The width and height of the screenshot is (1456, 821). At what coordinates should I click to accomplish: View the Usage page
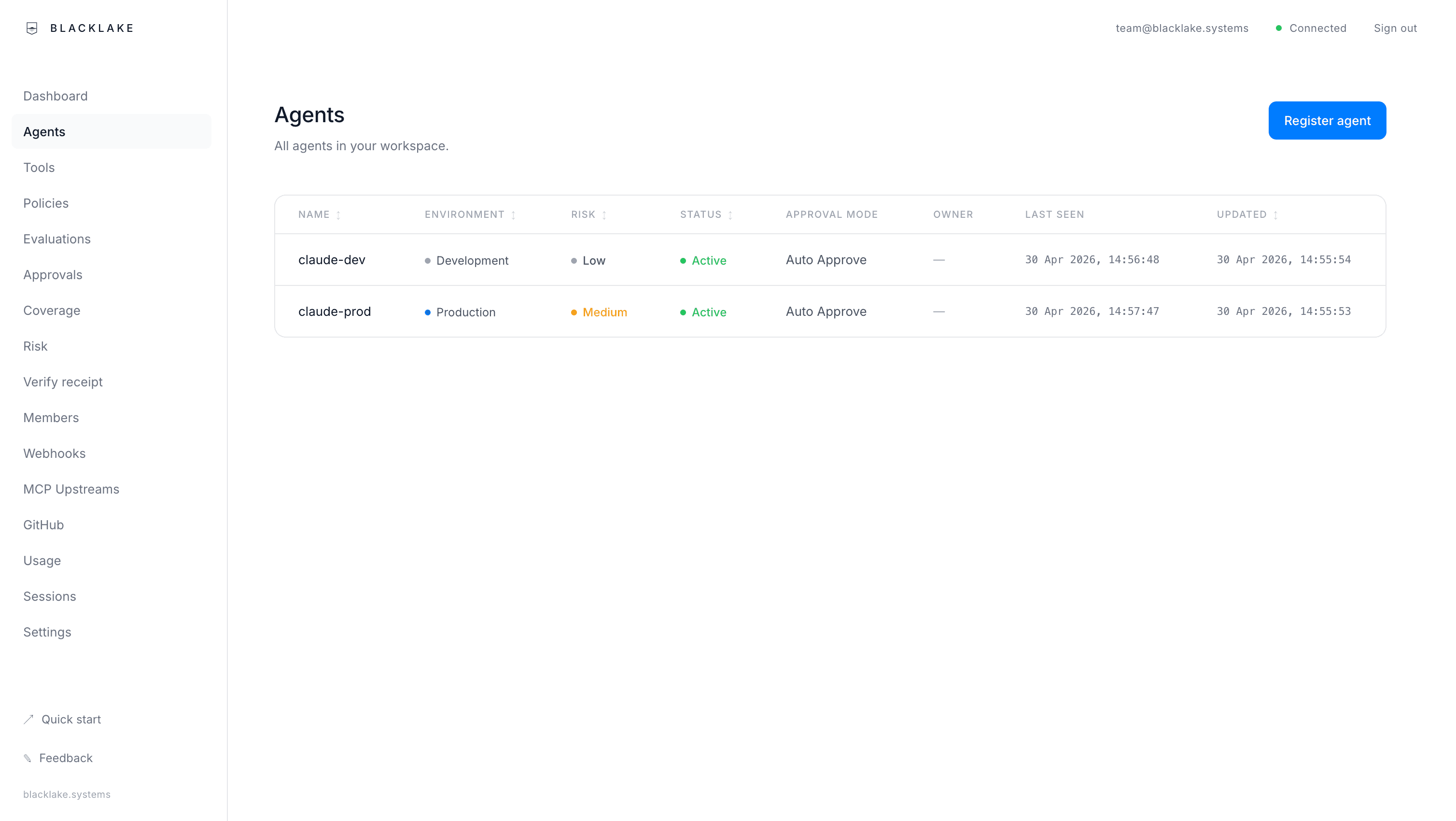42,560
